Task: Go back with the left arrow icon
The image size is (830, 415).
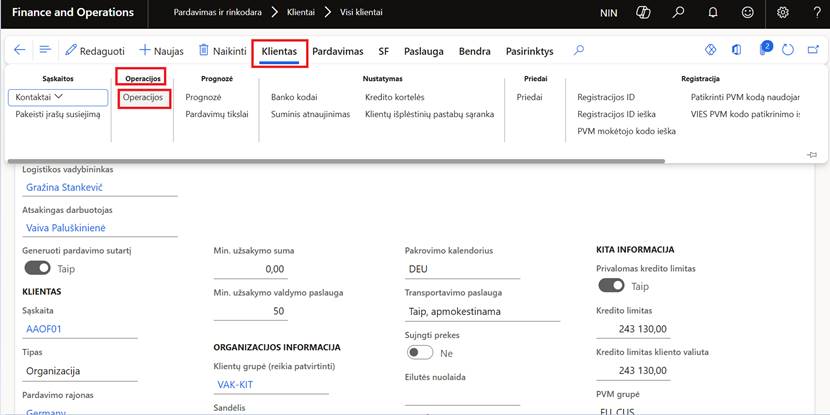Action: click(20, 50)
